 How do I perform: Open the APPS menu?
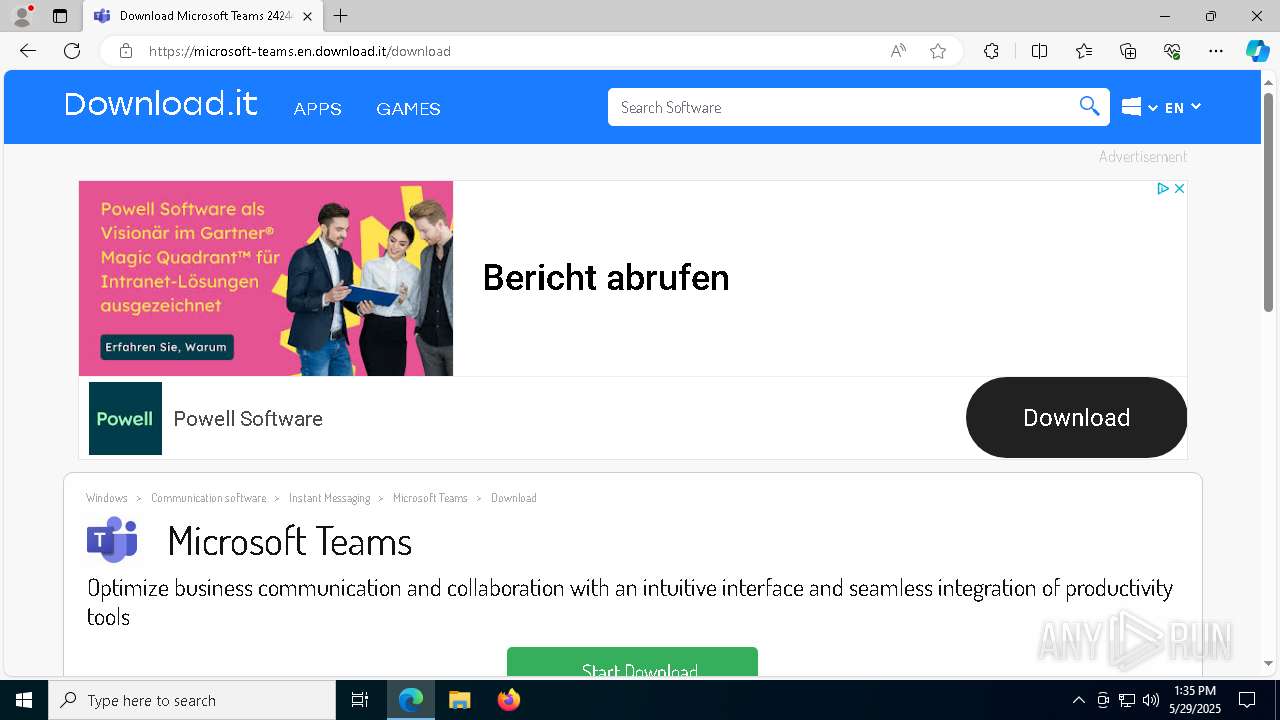tap(317, 108)
